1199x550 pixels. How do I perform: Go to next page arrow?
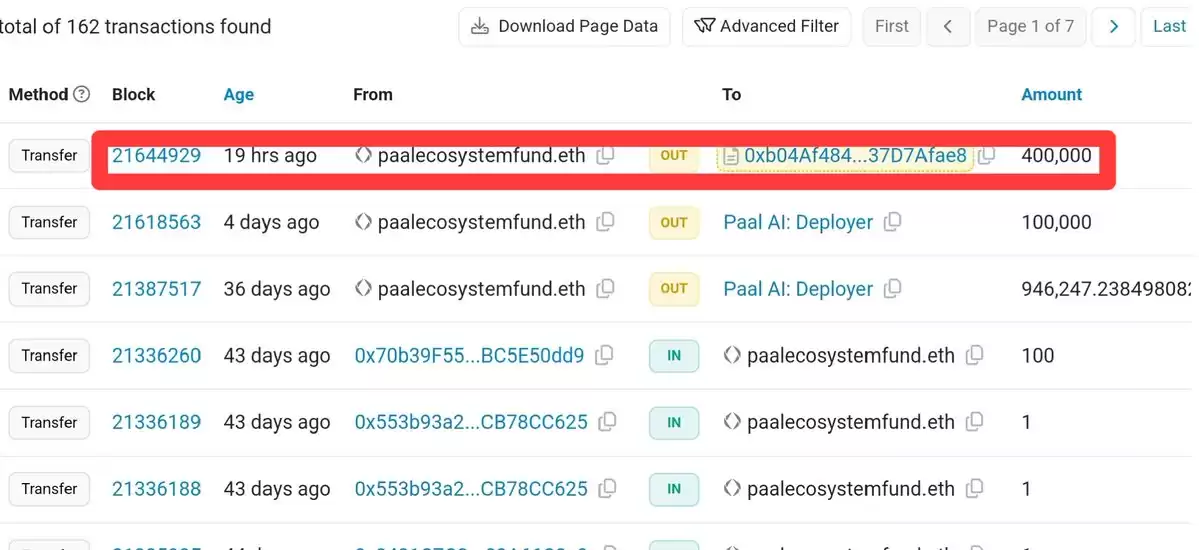[1113, 27]
